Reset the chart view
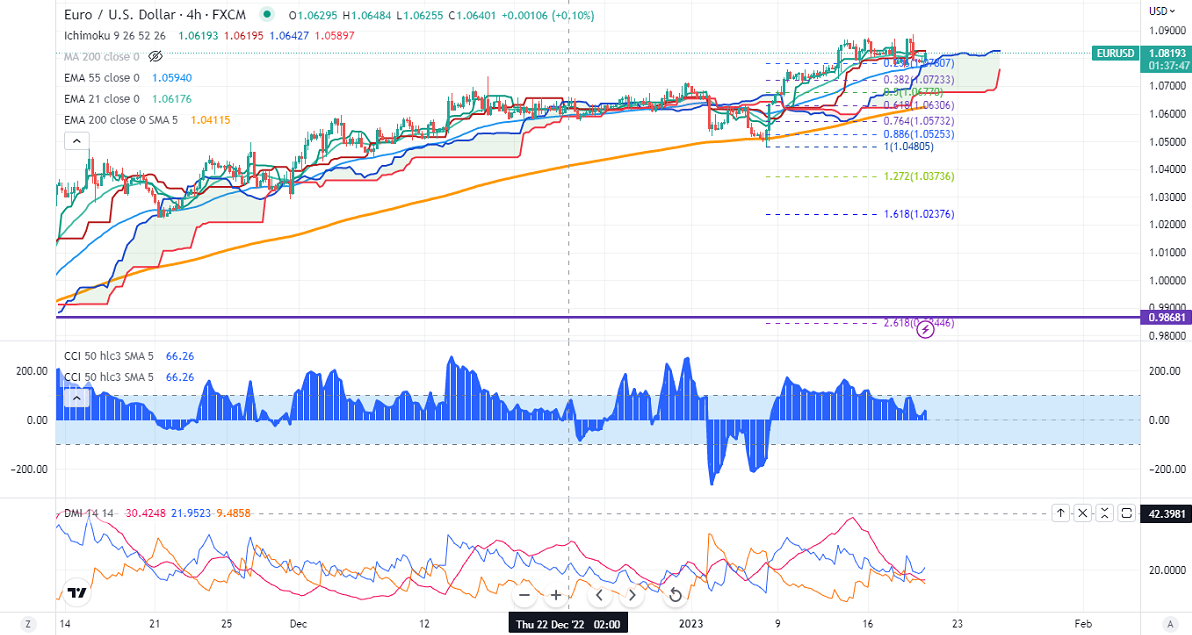The height and width of the screenshot is (635, 1192). point(675,595)
